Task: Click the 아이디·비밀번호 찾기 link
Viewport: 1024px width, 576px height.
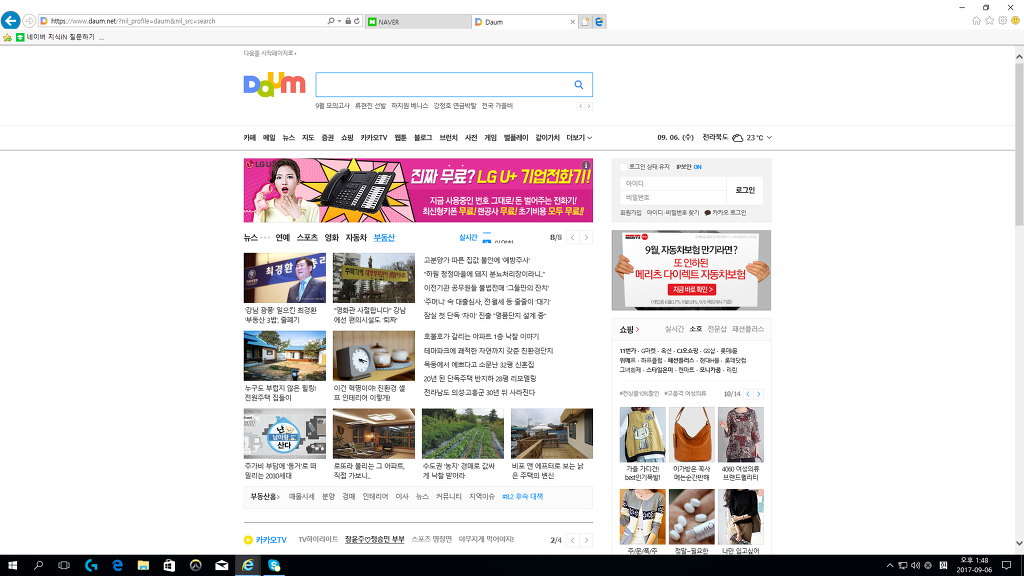Action: [673, 213]
